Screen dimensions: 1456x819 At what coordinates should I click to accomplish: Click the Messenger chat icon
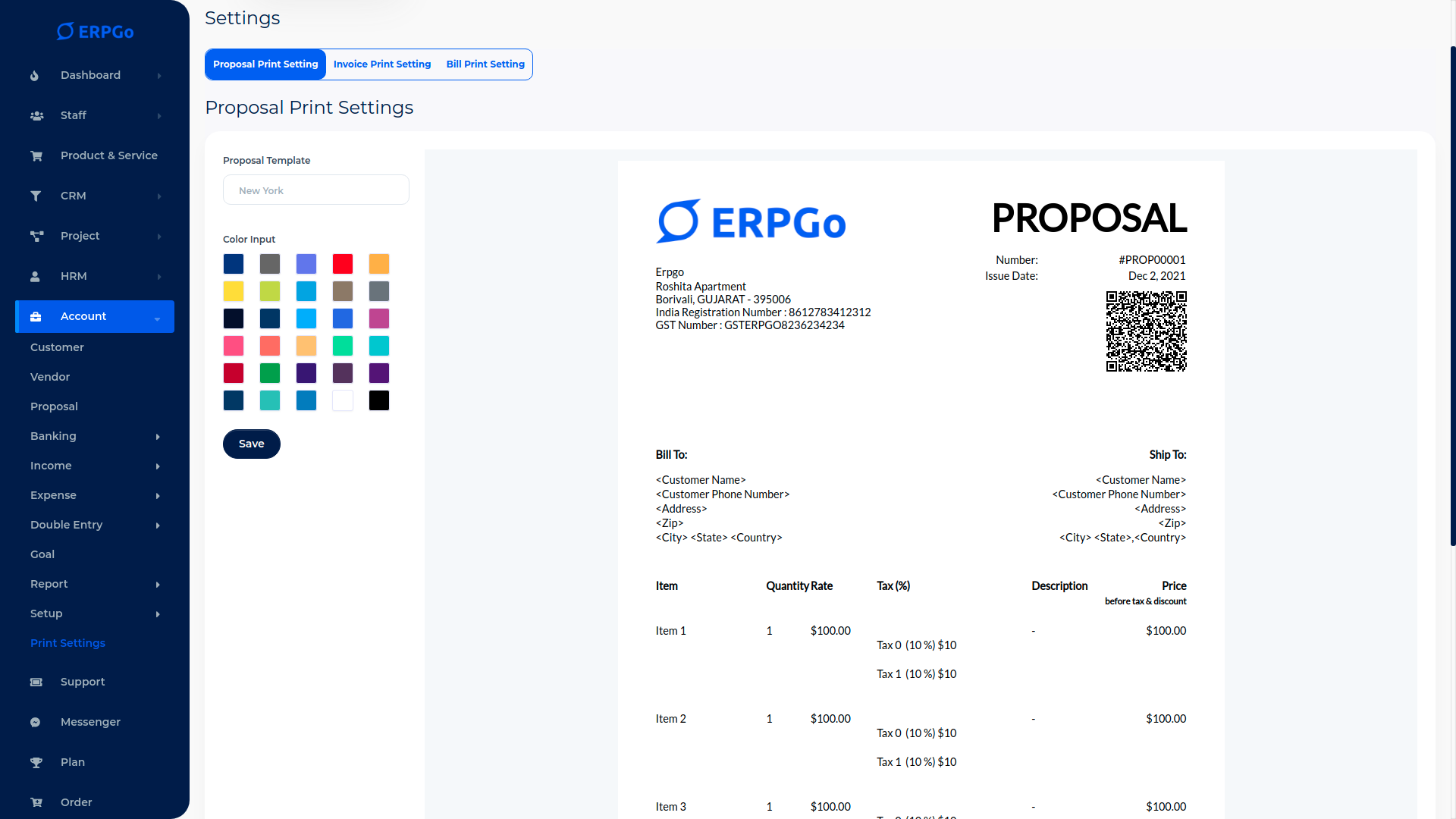35,723
